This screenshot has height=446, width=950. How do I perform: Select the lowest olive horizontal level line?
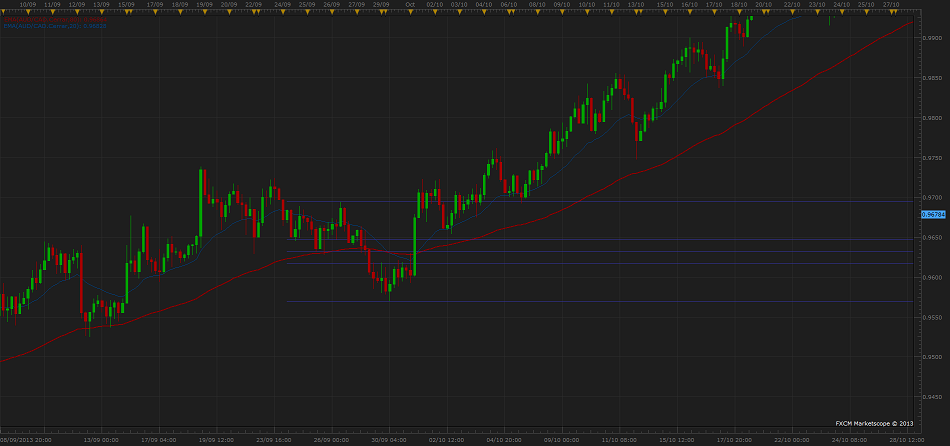coord(600,301)
